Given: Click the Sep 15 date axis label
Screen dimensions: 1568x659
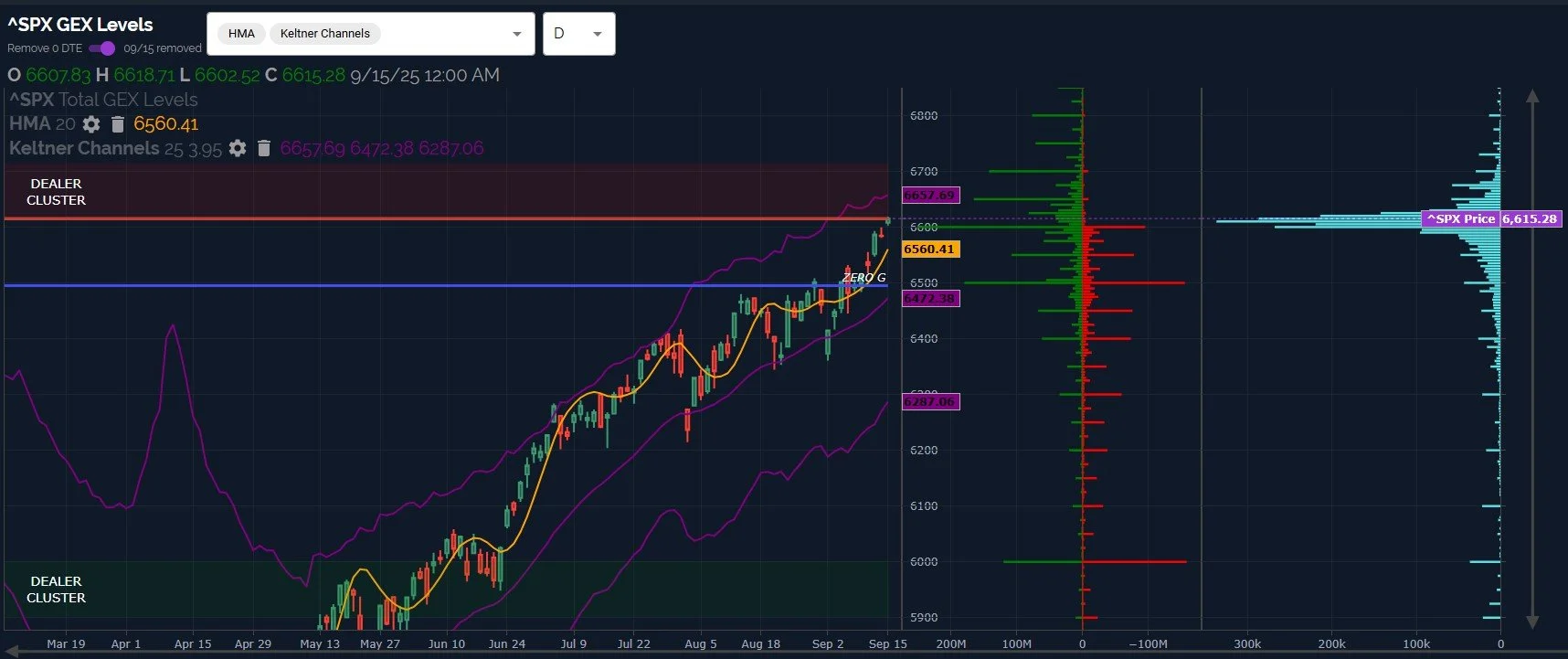Looking at the screenshot, I should [887, 643].
